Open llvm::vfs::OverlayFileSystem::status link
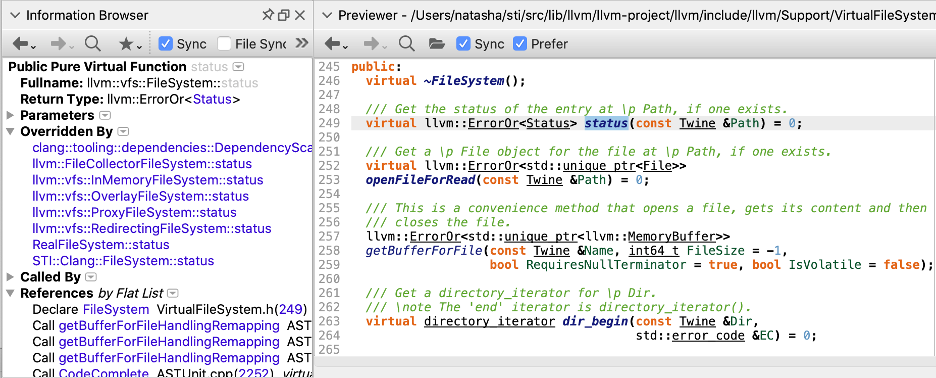 (x=140, y=196)
